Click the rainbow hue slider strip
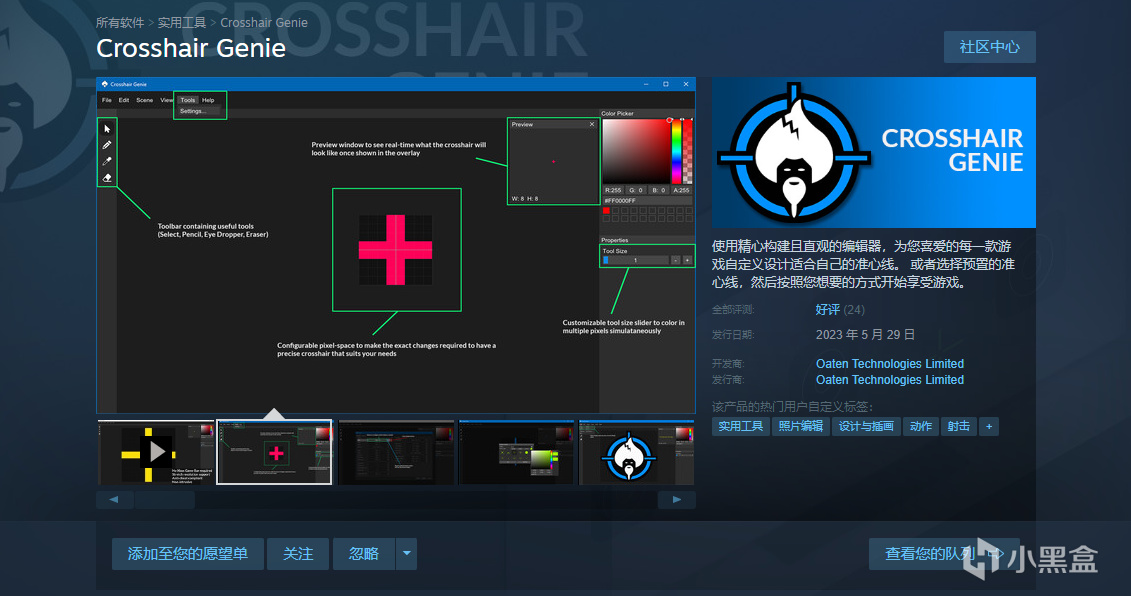Image resolution: width=1131 pixels, height=596 pixels. click(x=676, y=151)
